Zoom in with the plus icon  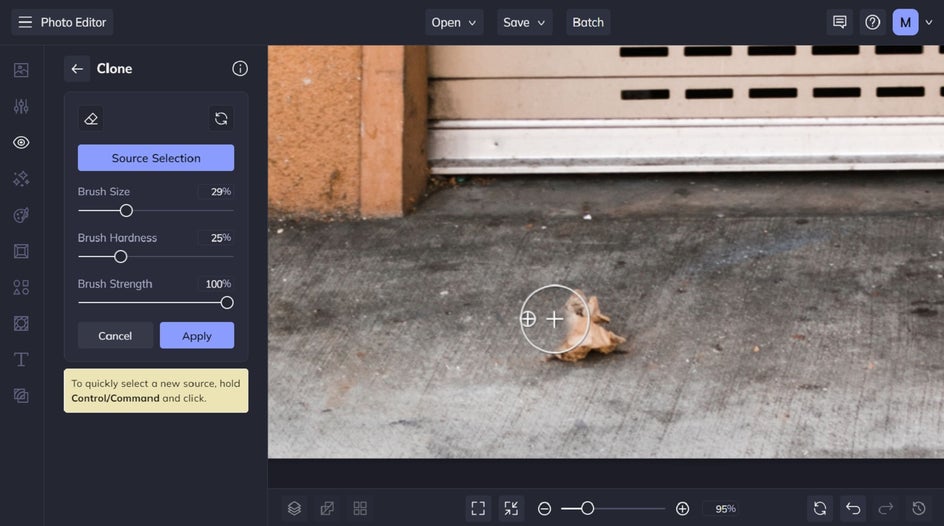point(682,509)
